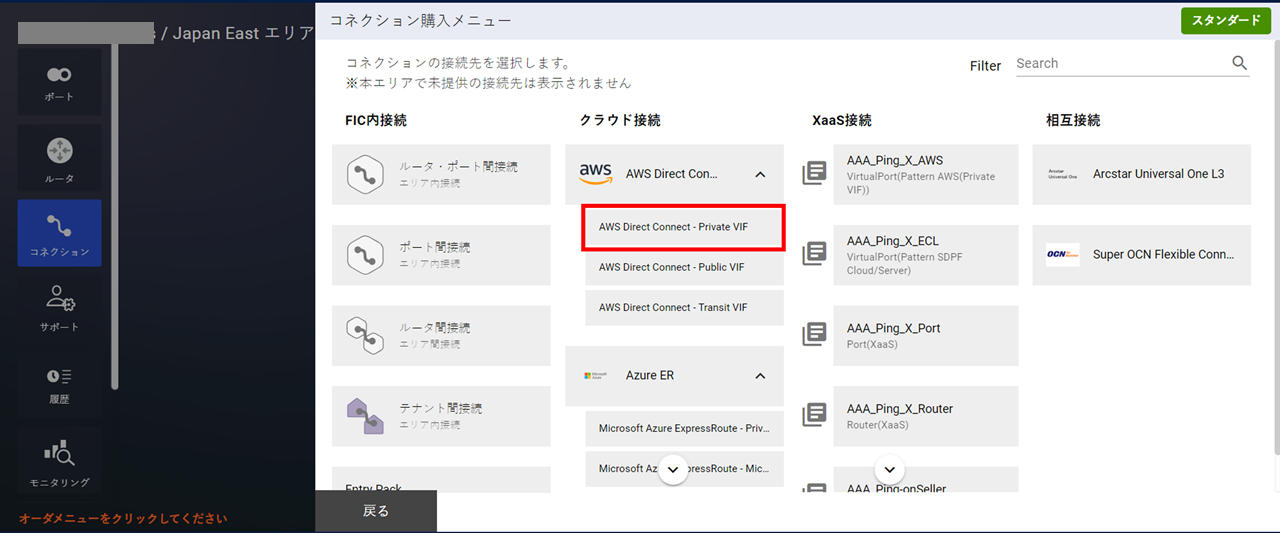The image size is (1280, 533).
Task: Click the AAA_Ping_X_Port document icon
Action: 814,335
